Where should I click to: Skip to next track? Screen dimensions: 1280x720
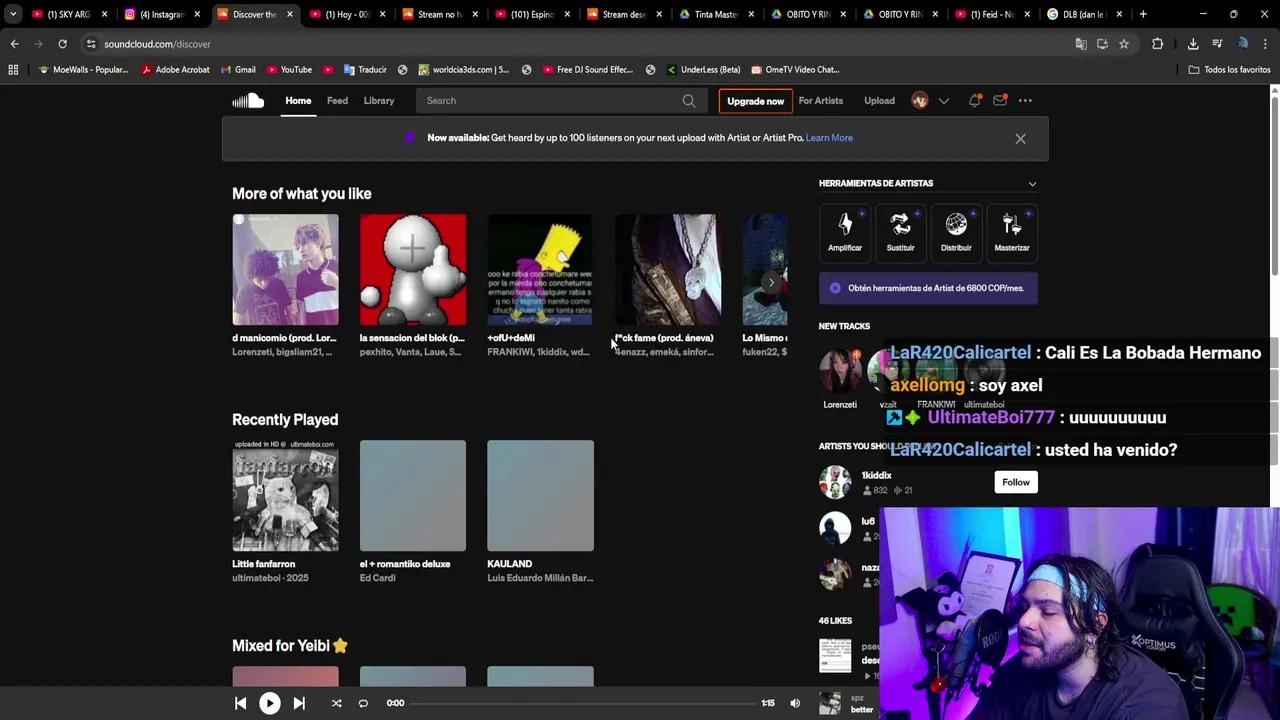coord(298,703)
